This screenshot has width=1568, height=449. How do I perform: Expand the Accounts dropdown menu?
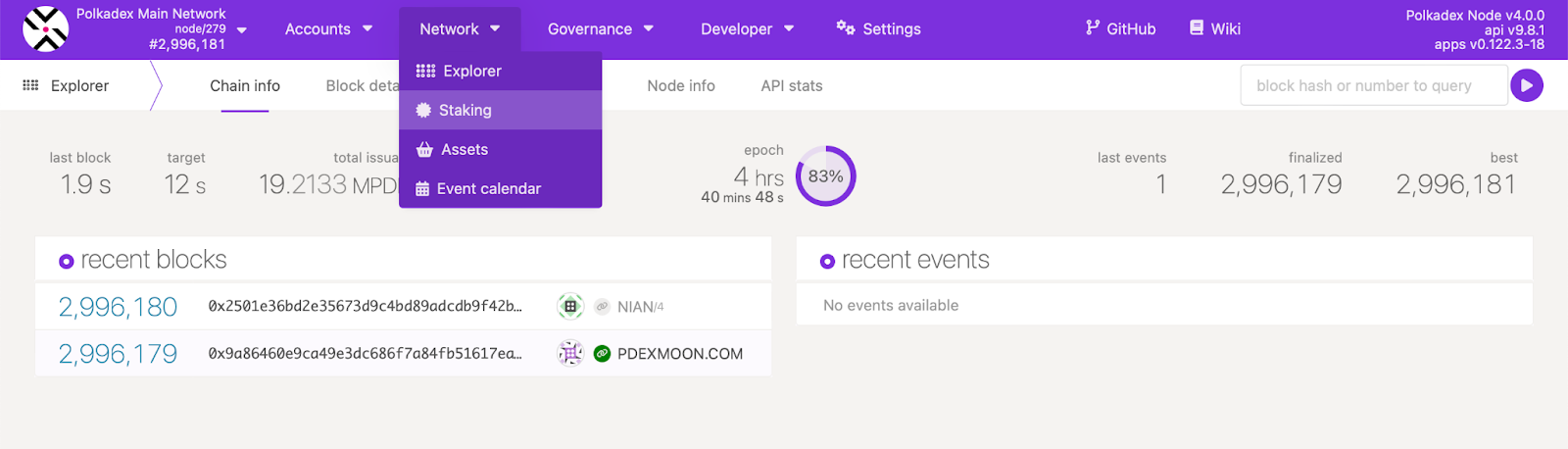[x=328, y=29]
